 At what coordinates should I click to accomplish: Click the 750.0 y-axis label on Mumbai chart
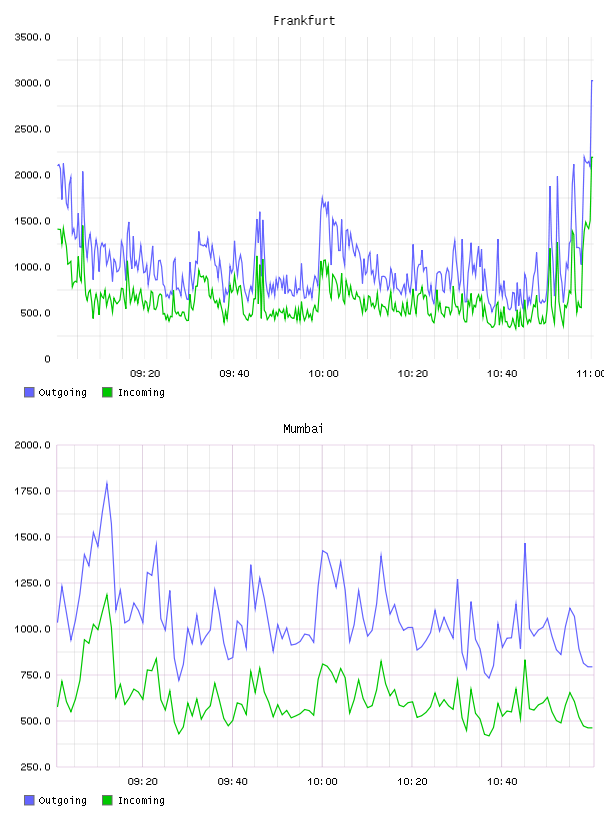pos(35,675)
